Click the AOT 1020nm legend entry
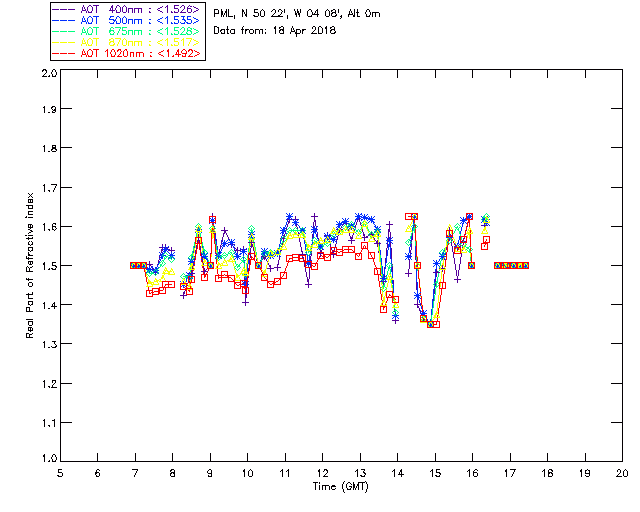Screen dimensions: 640x512 (x=127, y=53)
